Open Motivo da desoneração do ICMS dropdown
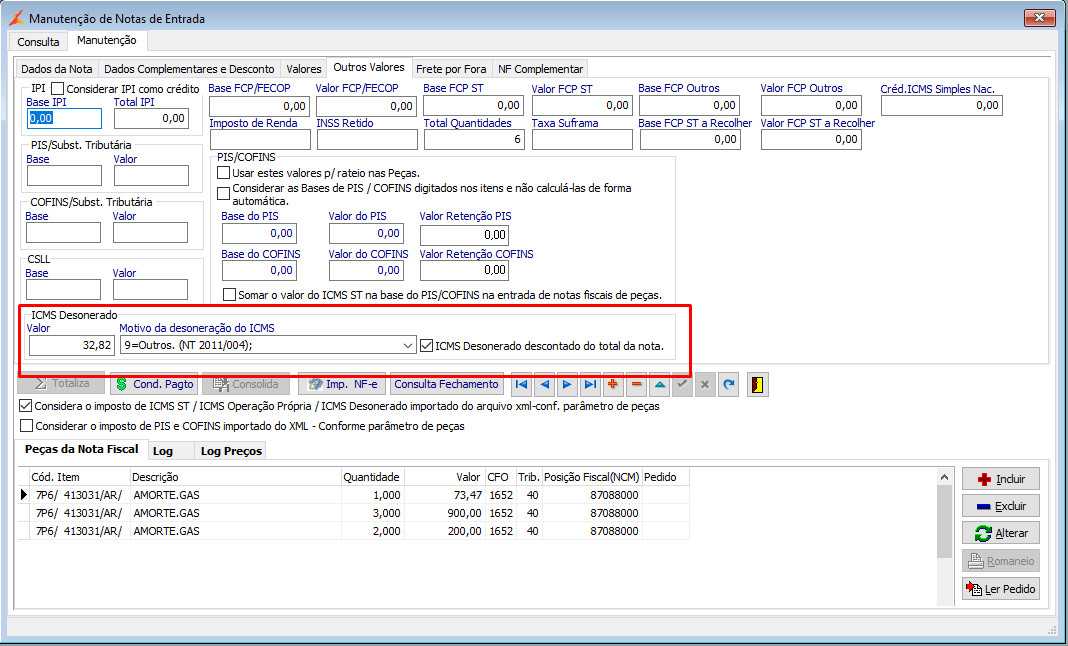This screenshot has height=646, width=1068. tap(408, 345)
